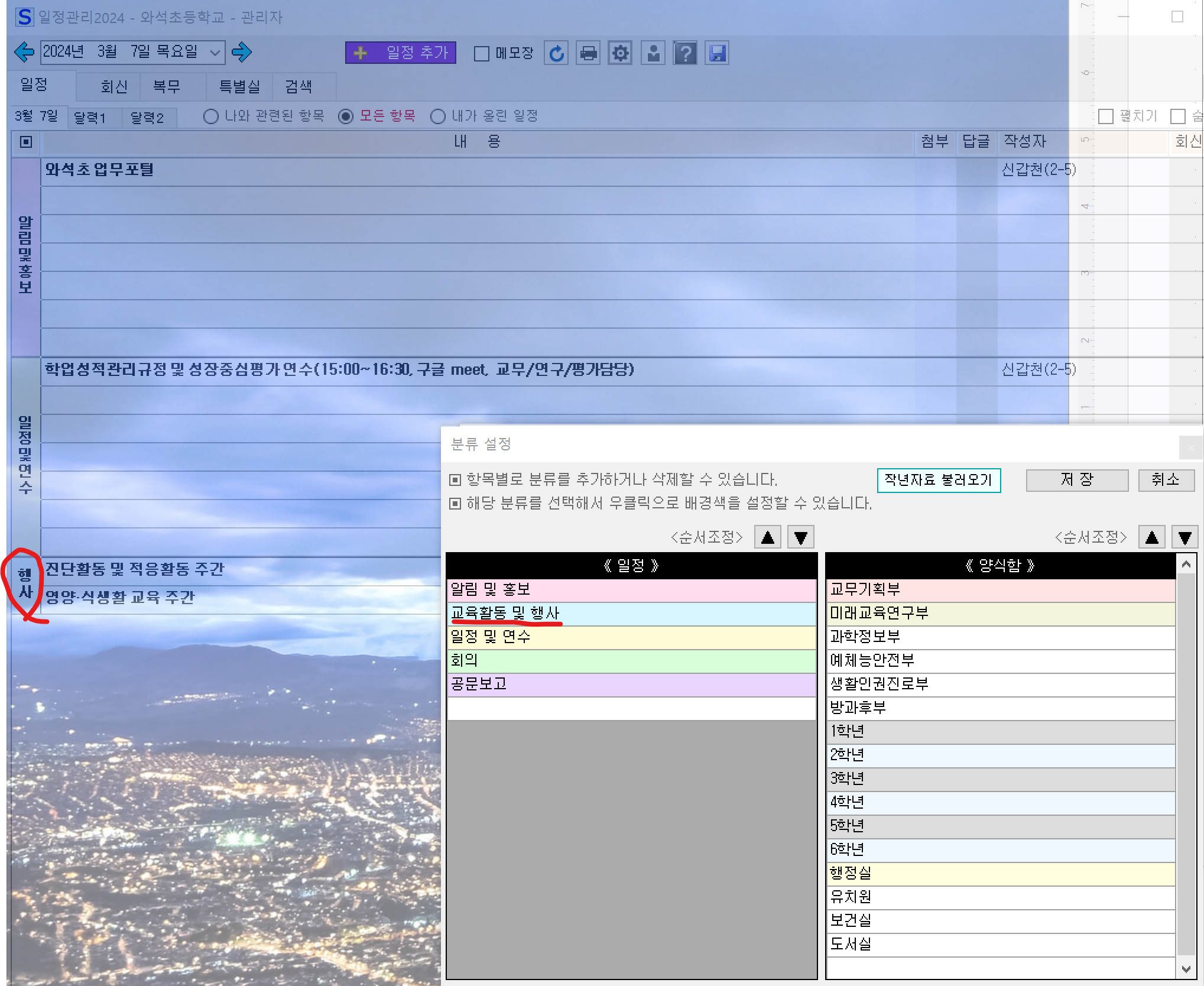The image size is (1204, 986).
Task: Select 교무기획부 in 양식함 list
Action: [x=1001, y=590]
